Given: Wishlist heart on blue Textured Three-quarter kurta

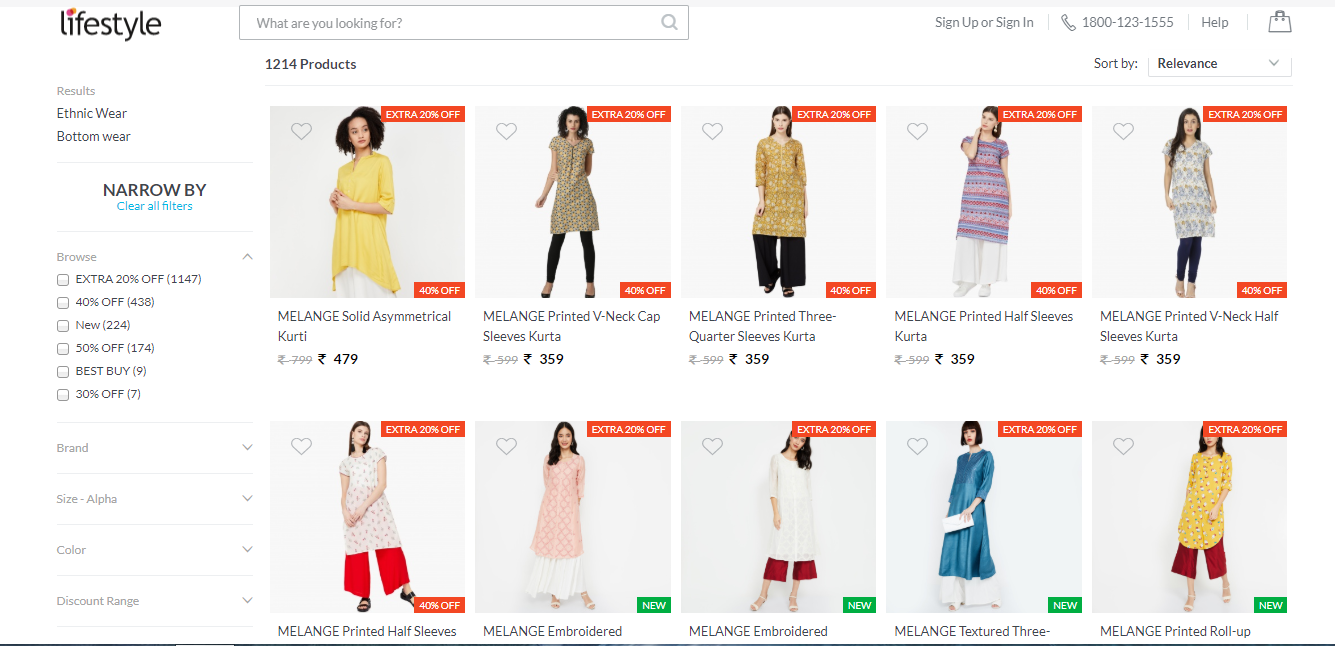Looking at the screenshot, I should (x=917, y=446).
